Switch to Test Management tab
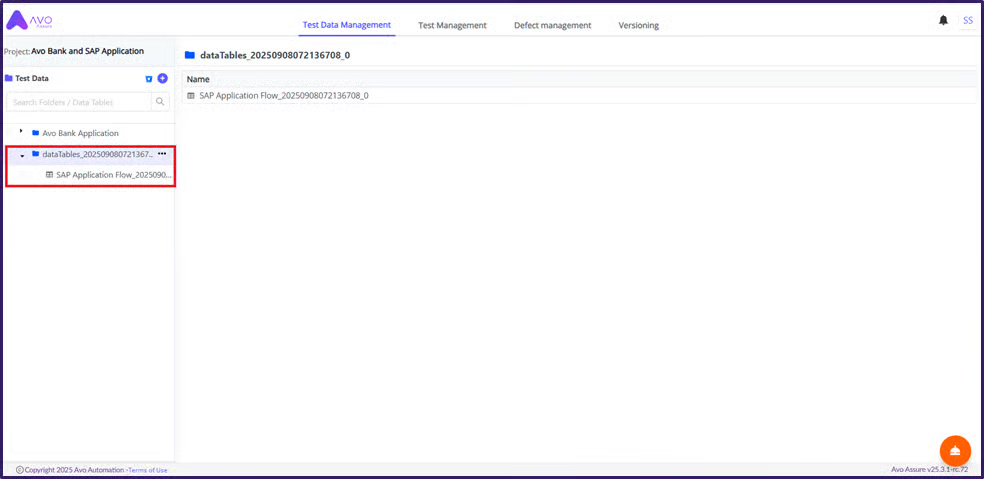 452,25
